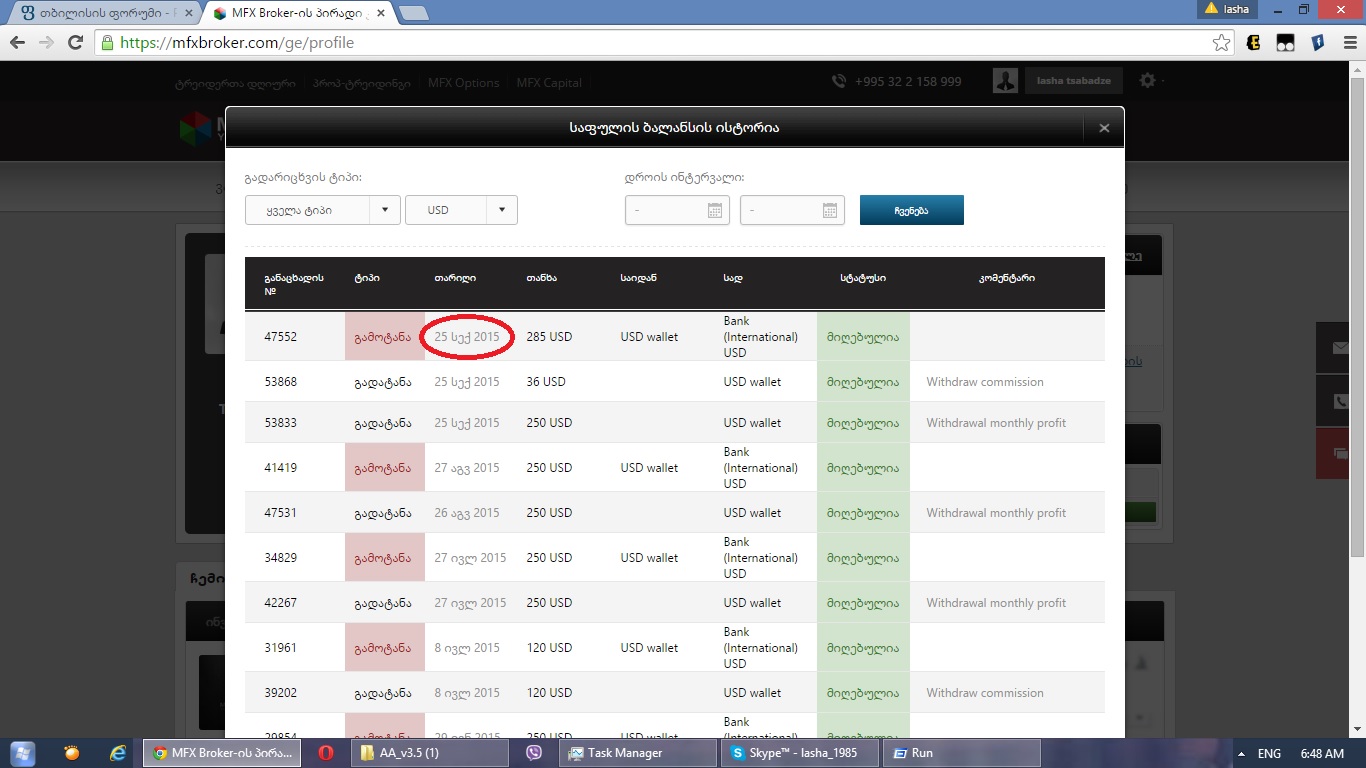Open MFX Capital menu item

[549, 83]
